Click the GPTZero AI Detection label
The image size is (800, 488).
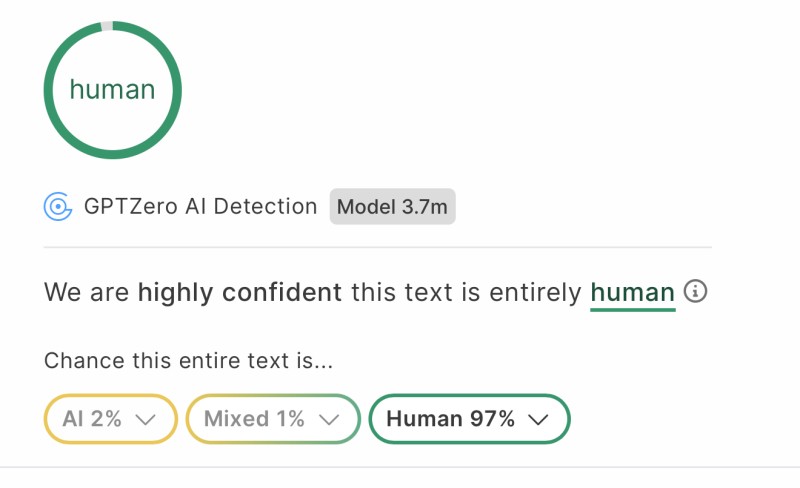(x=200, y=207)
